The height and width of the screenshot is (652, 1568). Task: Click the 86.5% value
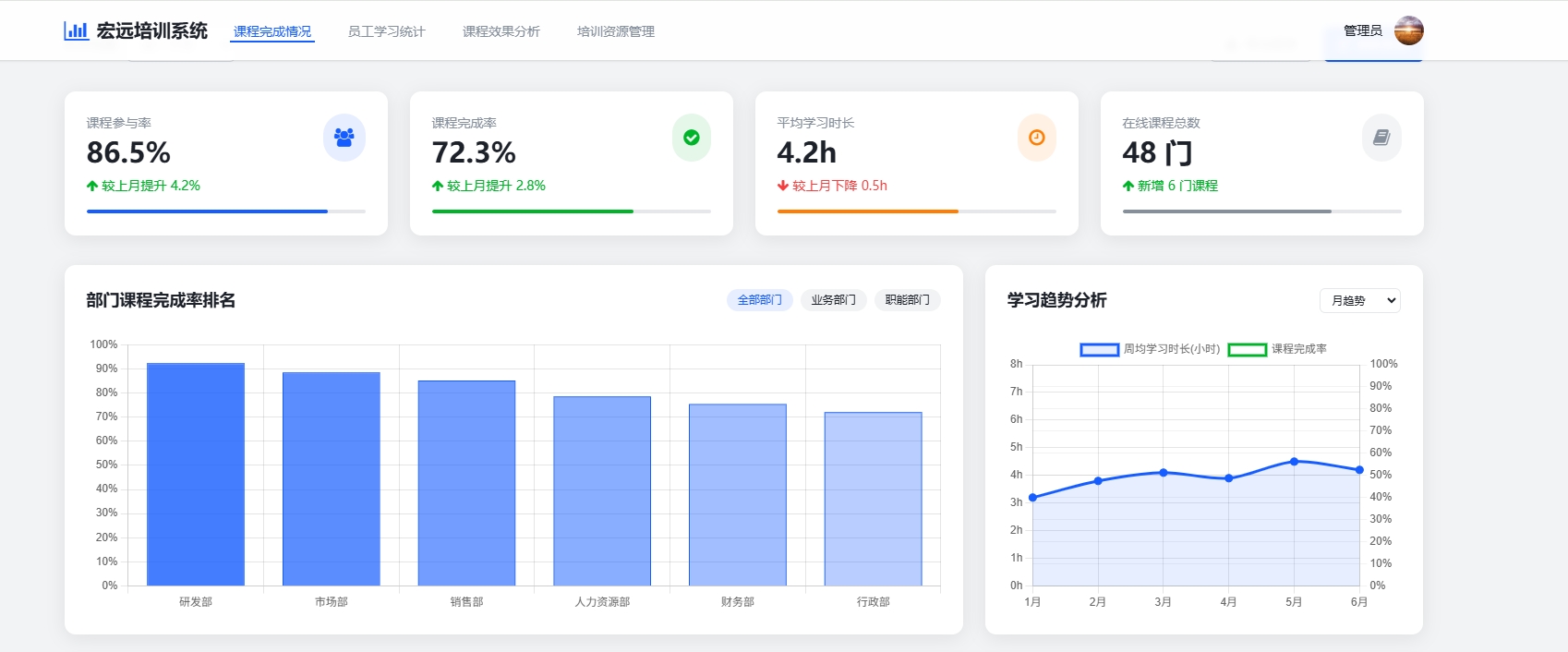128,152
